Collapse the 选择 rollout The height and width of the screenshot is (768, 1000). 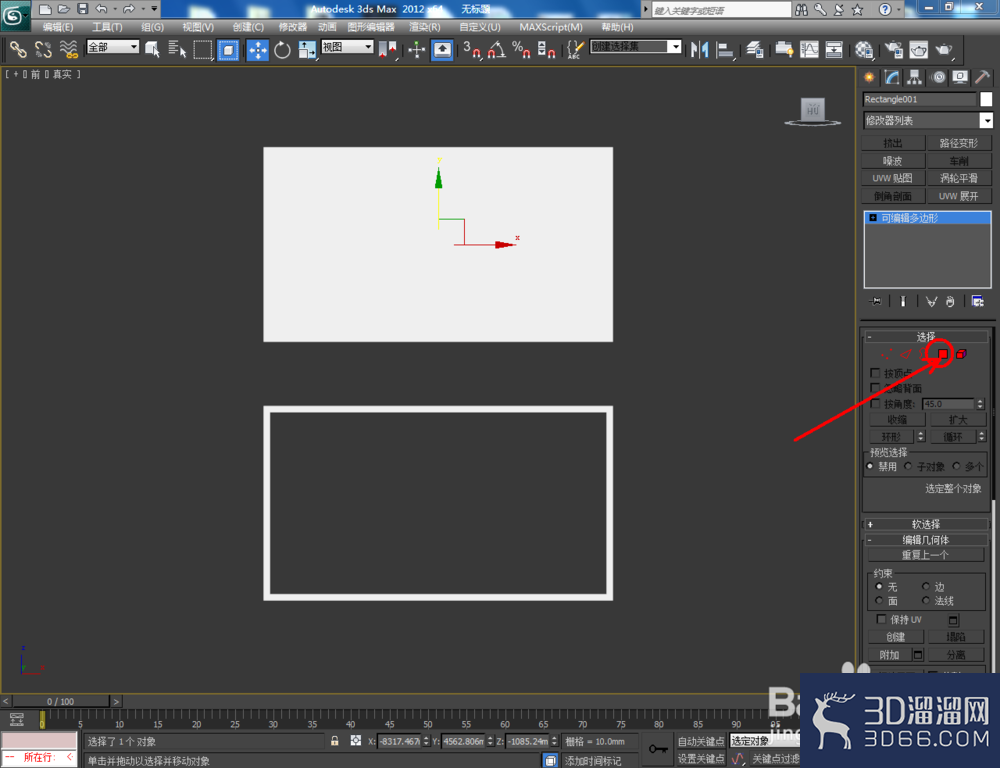pos(925,336)
